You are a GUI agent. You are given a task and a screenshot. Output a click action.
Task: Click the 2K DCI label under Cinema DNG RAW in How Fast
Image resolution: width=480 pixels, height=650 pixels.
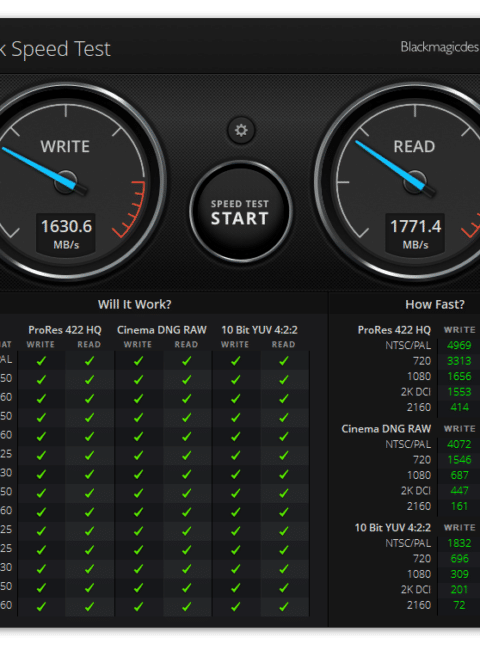(x=415, y=491)
